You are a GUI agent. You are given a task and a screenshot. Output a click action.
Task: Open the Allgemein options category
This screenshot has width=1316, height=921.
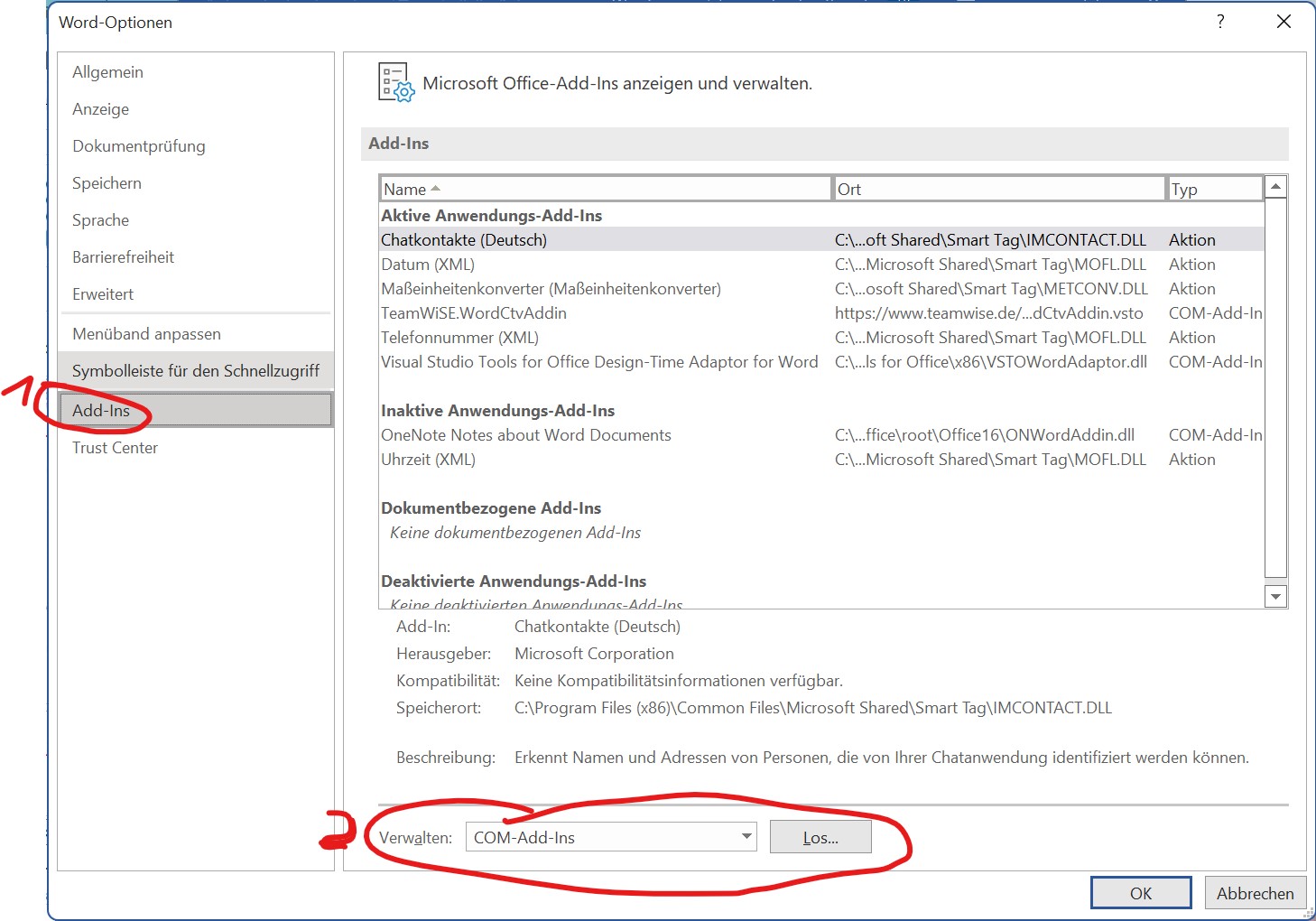(107, 72)
